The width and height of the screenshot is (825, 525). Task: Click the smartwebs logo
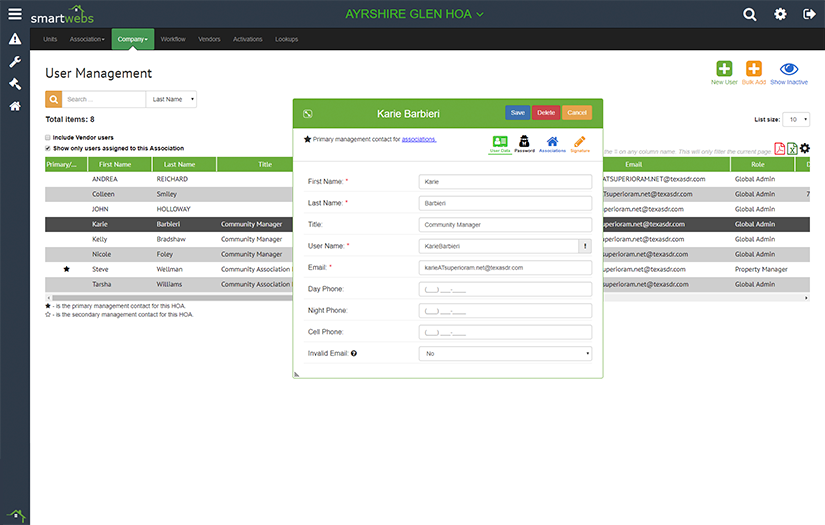point(62,15)
